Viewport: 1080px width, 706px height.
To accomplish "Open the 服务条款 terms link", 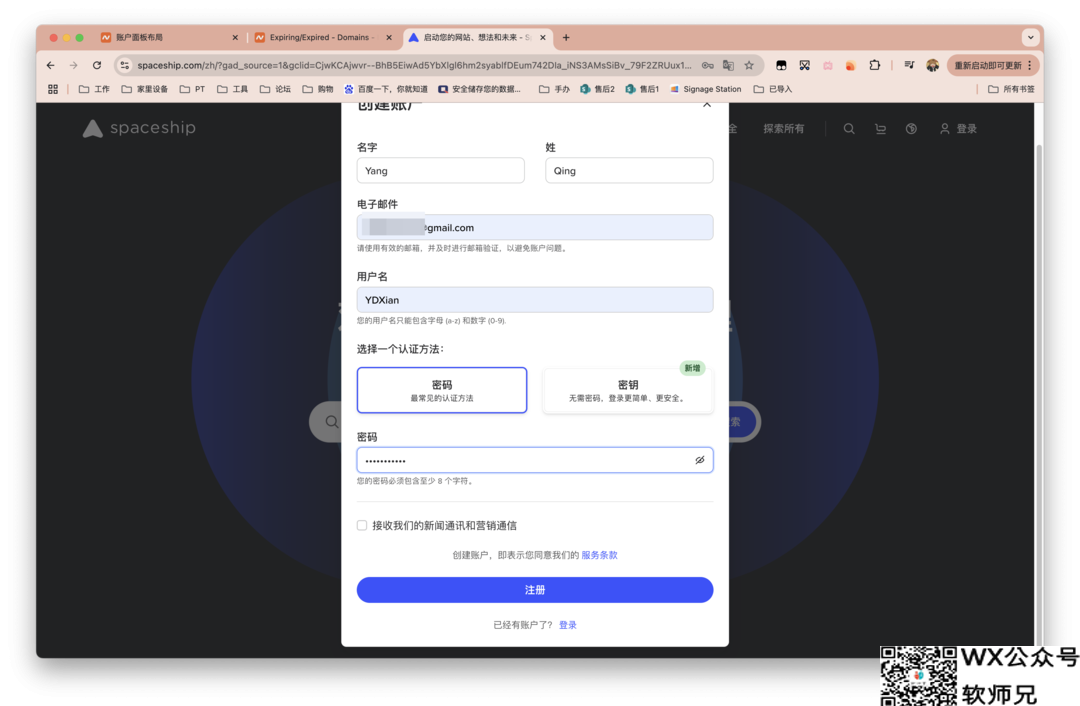I will 599,555.
